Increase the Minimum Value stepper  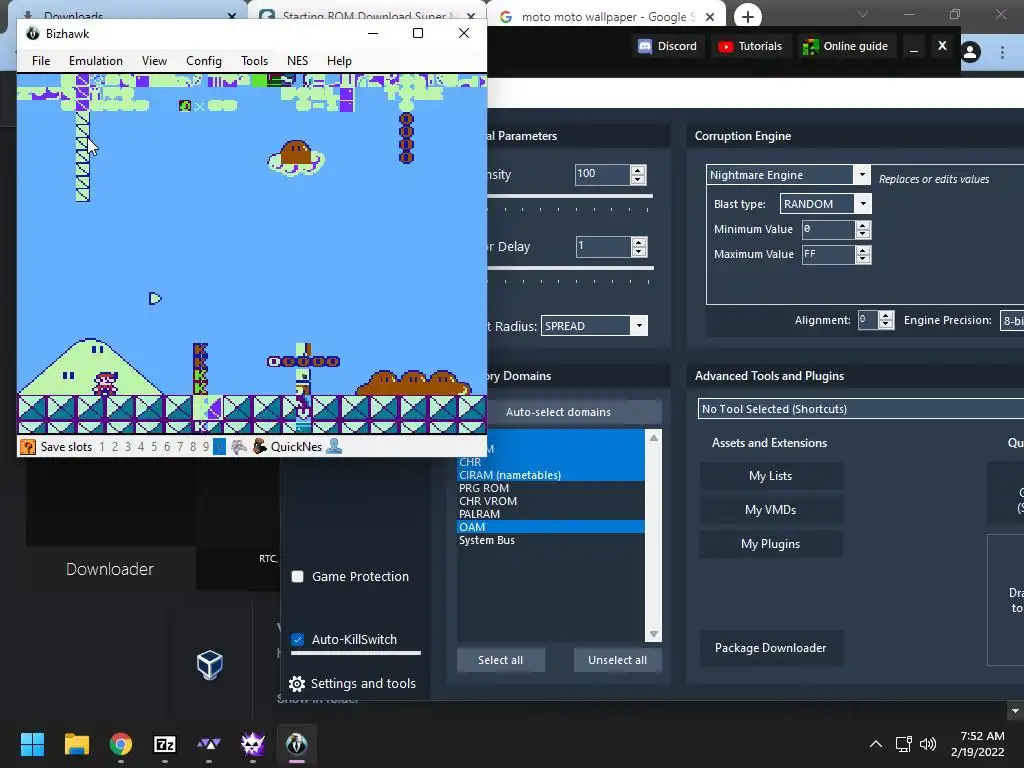point(863,225)
